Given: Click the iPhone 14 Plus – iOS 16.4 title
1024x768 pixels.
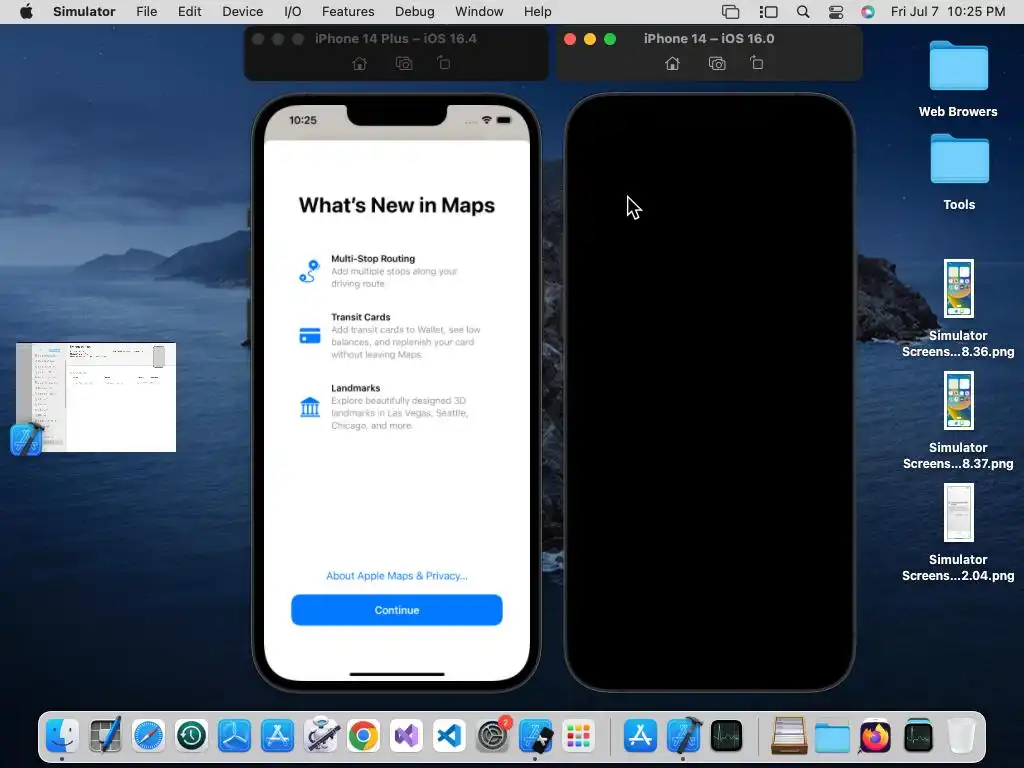Looking at the screenshot, I should point(396,39).
